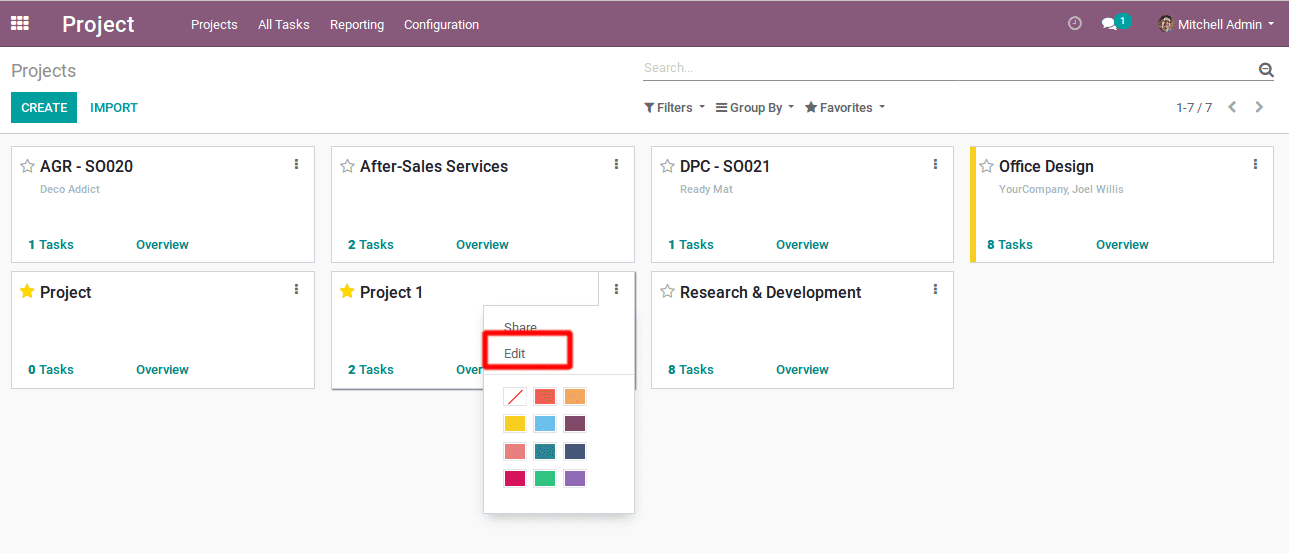Open Overview link on After-Sales Services

coord(482,244)
